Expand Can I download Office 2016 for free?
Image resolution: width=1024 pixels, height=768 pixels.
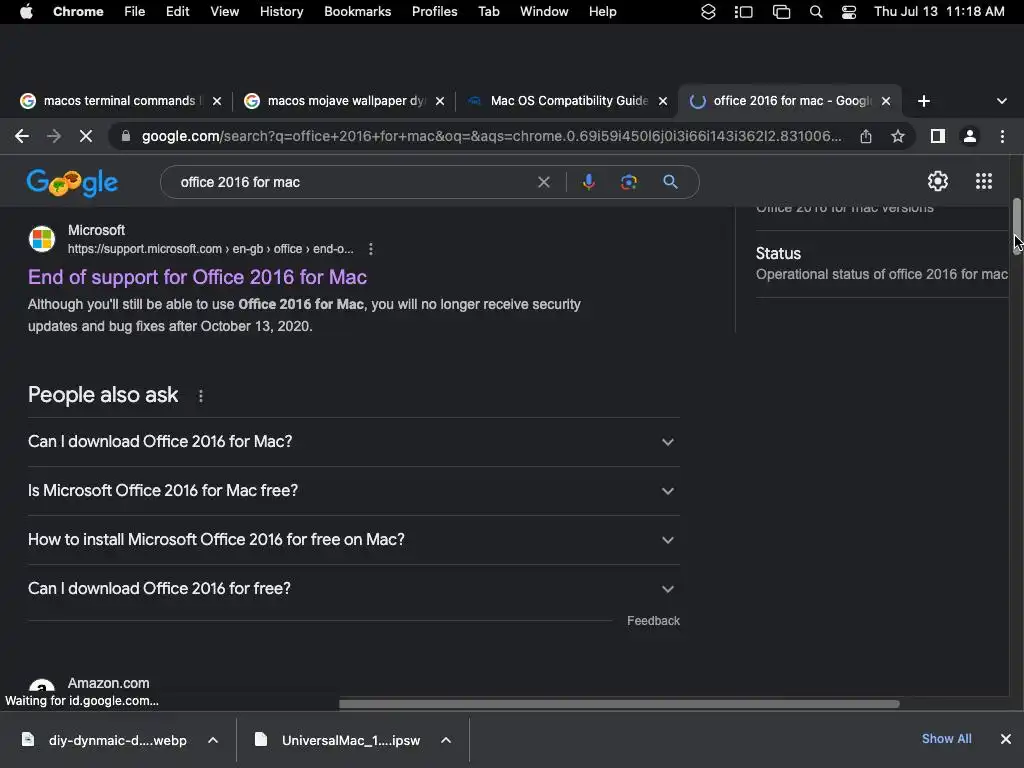pyautogui.click(x=353, y=588)
